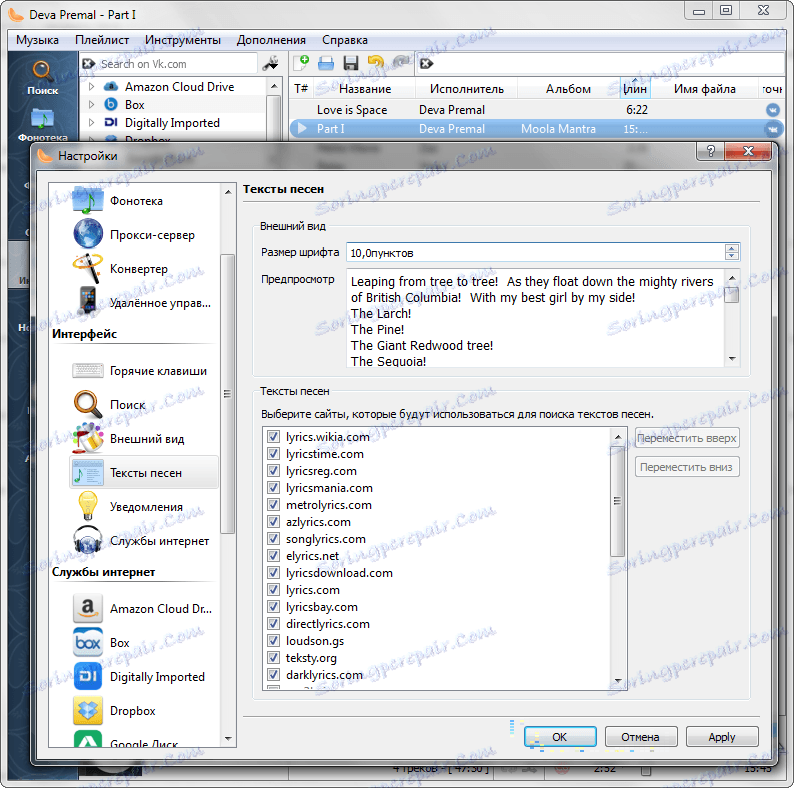Viewport: 794px width, 788px height.
Task: Sort by Исполнитель column header
Action: click(466, 89)
